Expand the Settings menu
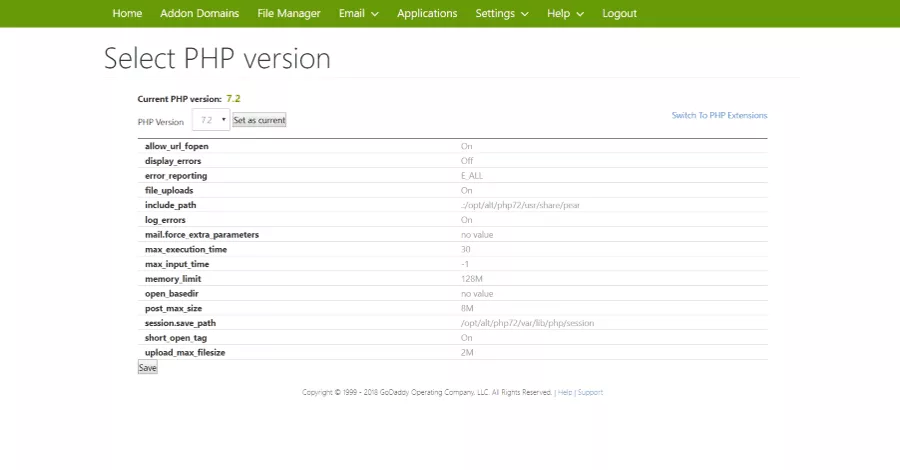This screenshot has width=900, height=470. (501, 13)
